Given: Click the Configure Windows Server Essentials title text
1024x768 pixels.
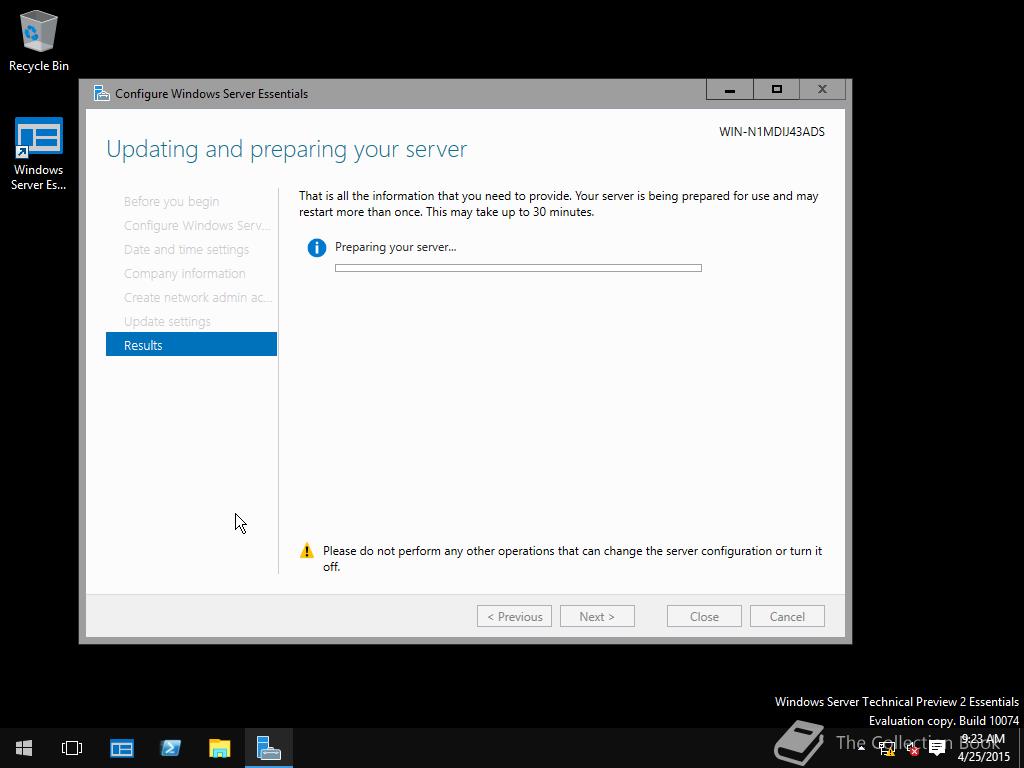Looking at the screenshot, I should [212, 93].
